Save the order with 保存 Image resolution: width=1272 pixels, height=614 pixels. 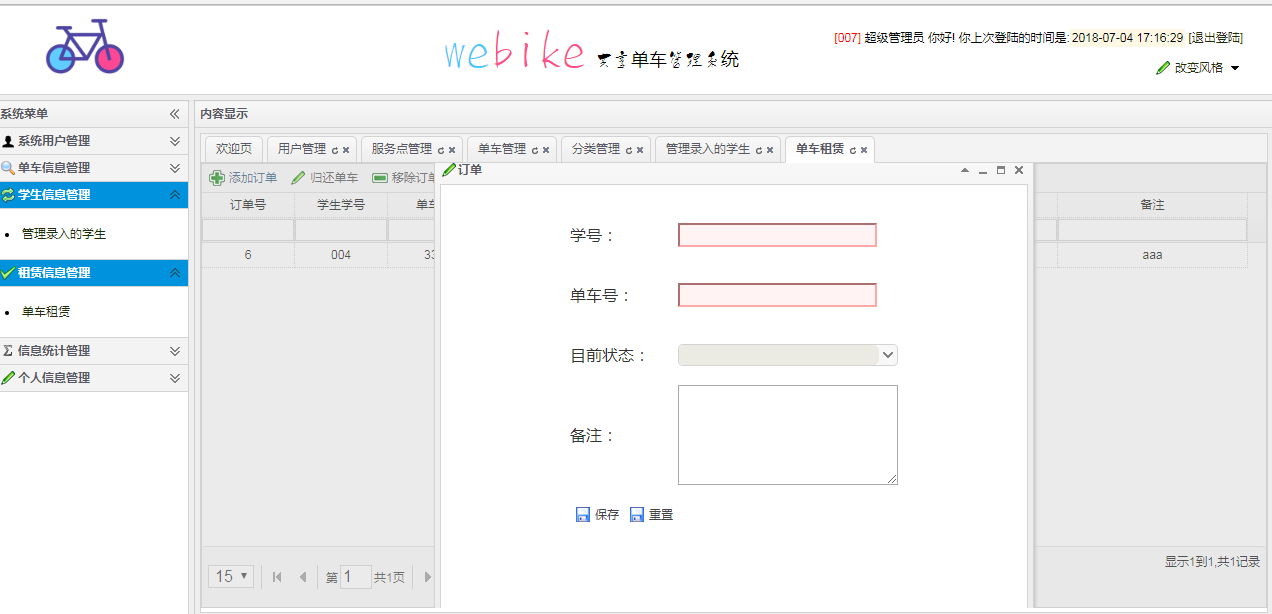[x=597, y=515]
